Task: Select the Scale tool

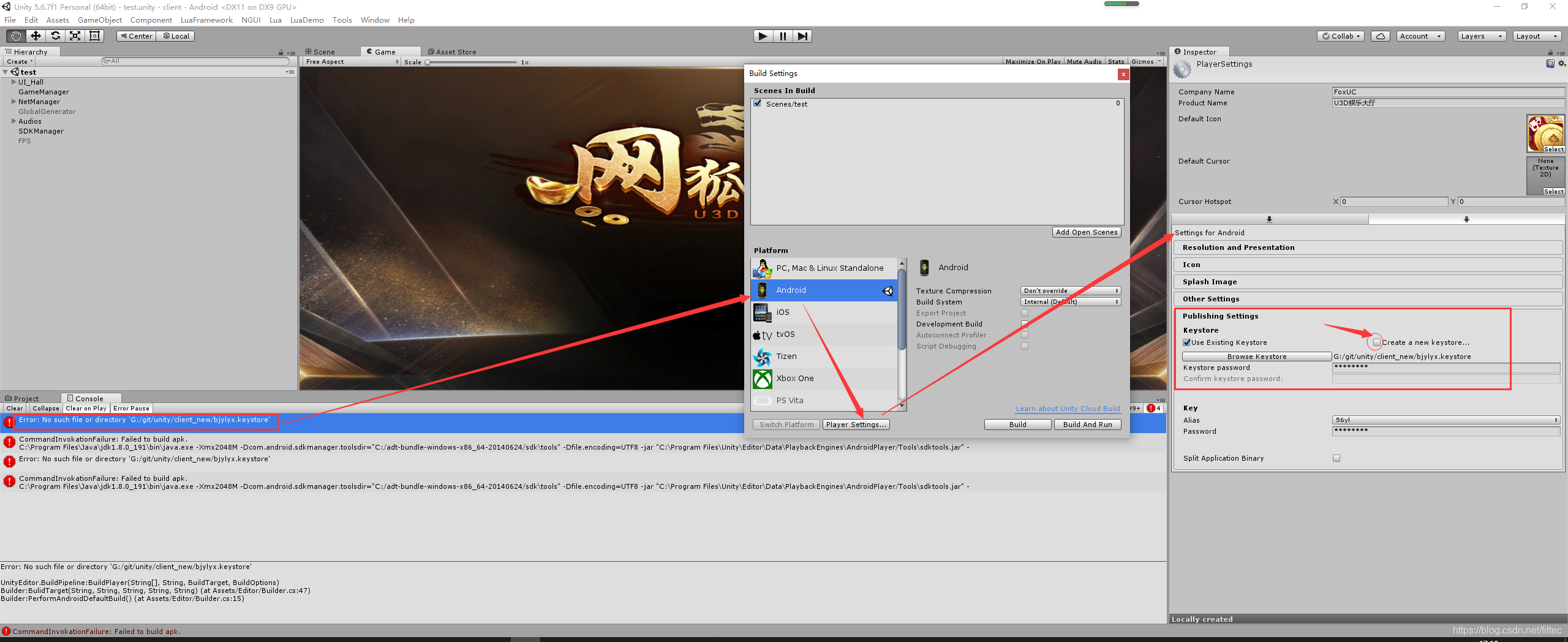Action: 75,36
